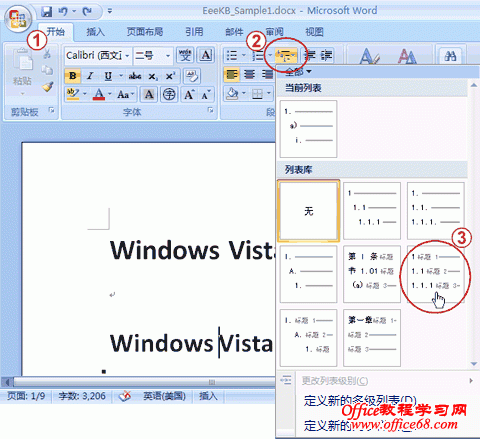Click the Change Styles icon

click(407, 56)
